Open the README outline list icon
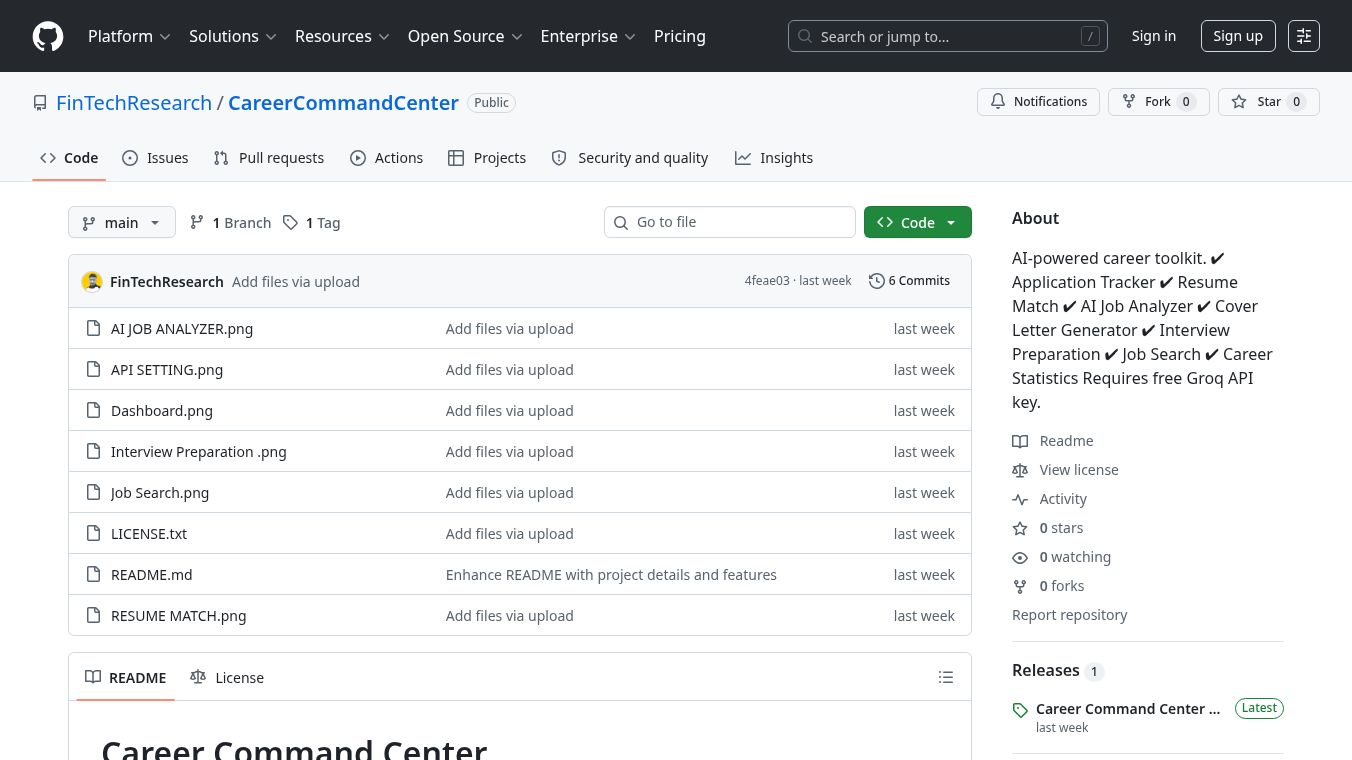The width and height of the screenshot is (1352, 760). pyautogui.click(x=946, y=677)
